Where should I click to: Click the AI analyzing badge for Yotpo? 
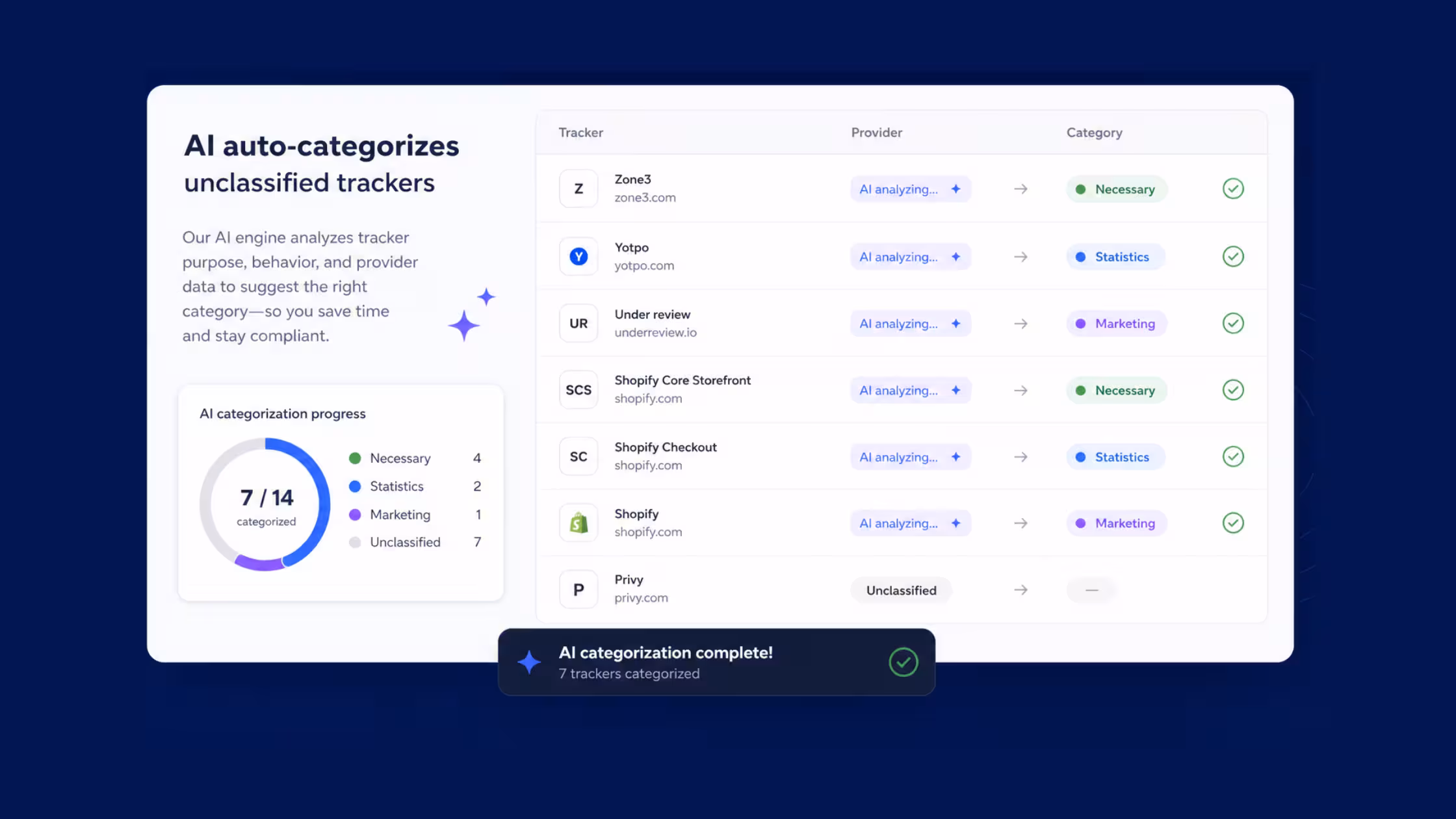pyautogui.click(x=911, y=257)
